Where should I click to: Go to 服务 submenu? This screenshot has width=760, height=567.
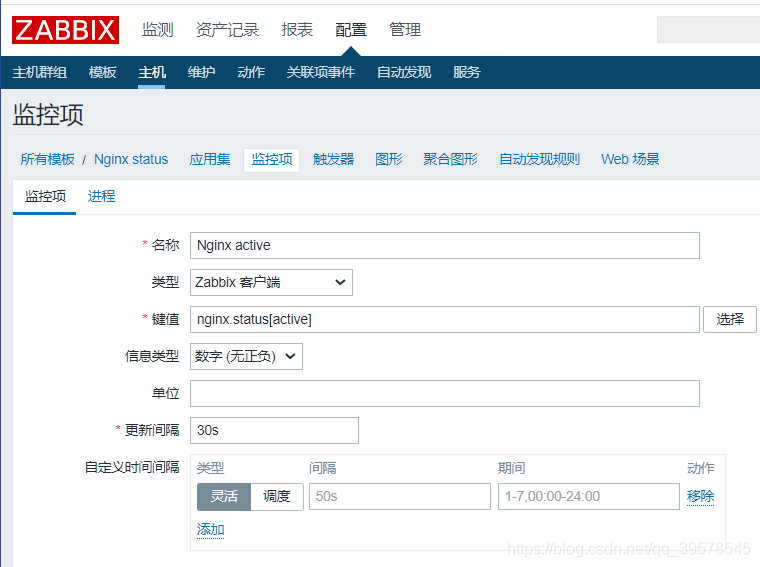[467, 72]
